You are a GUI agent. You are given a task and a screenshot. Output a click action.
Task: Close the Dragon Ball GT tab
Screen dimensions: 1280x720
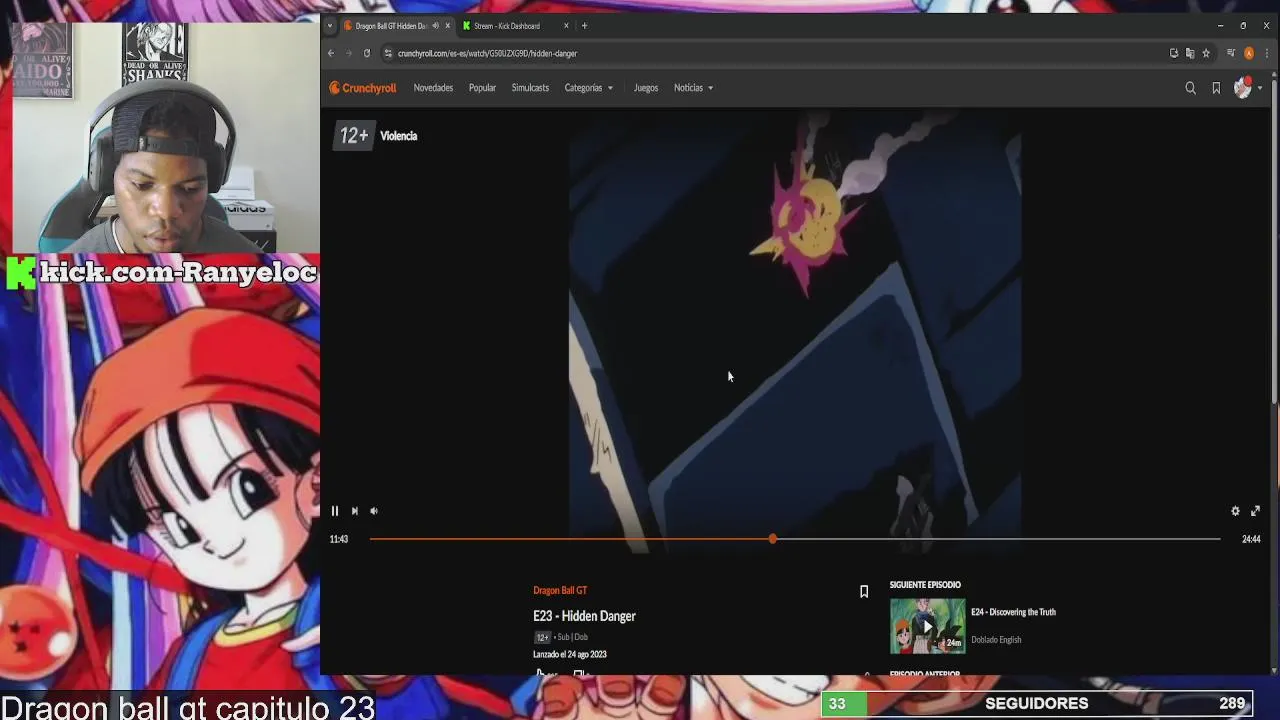click(447, 26)
